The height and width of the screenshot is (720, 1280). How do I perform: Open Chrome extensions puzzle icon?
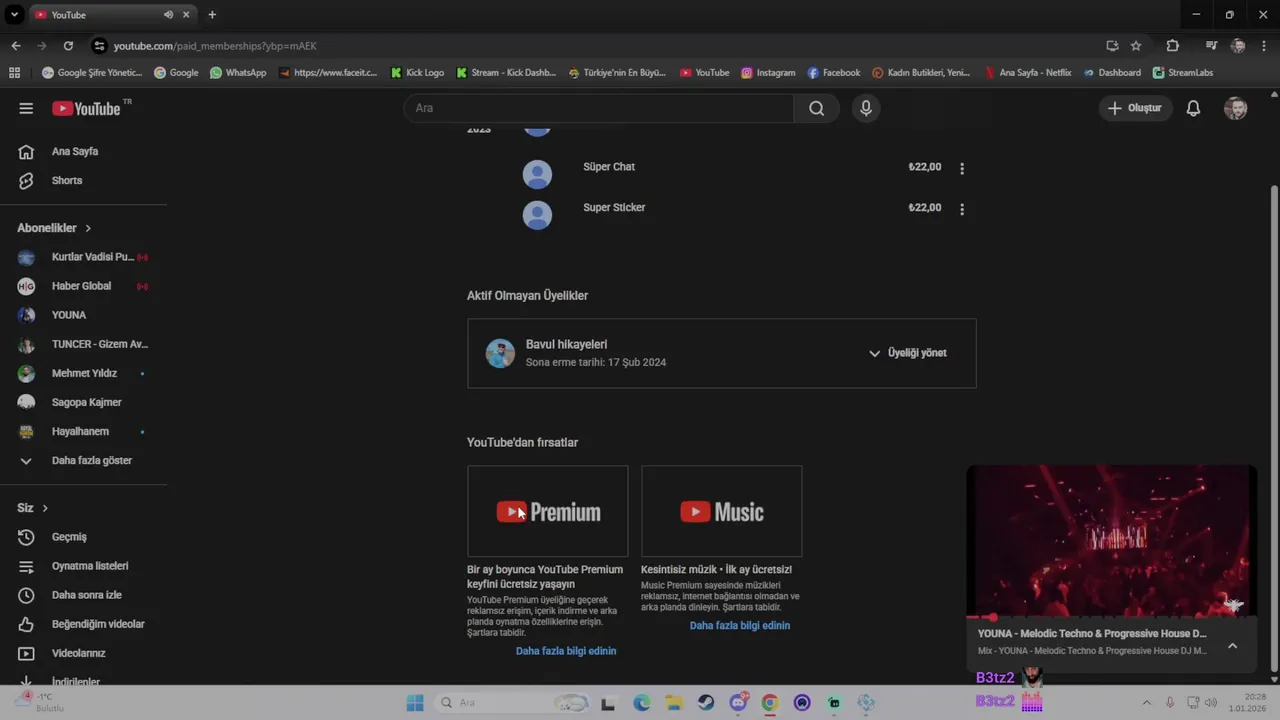pyautogui.click(x=1173, y=46)
